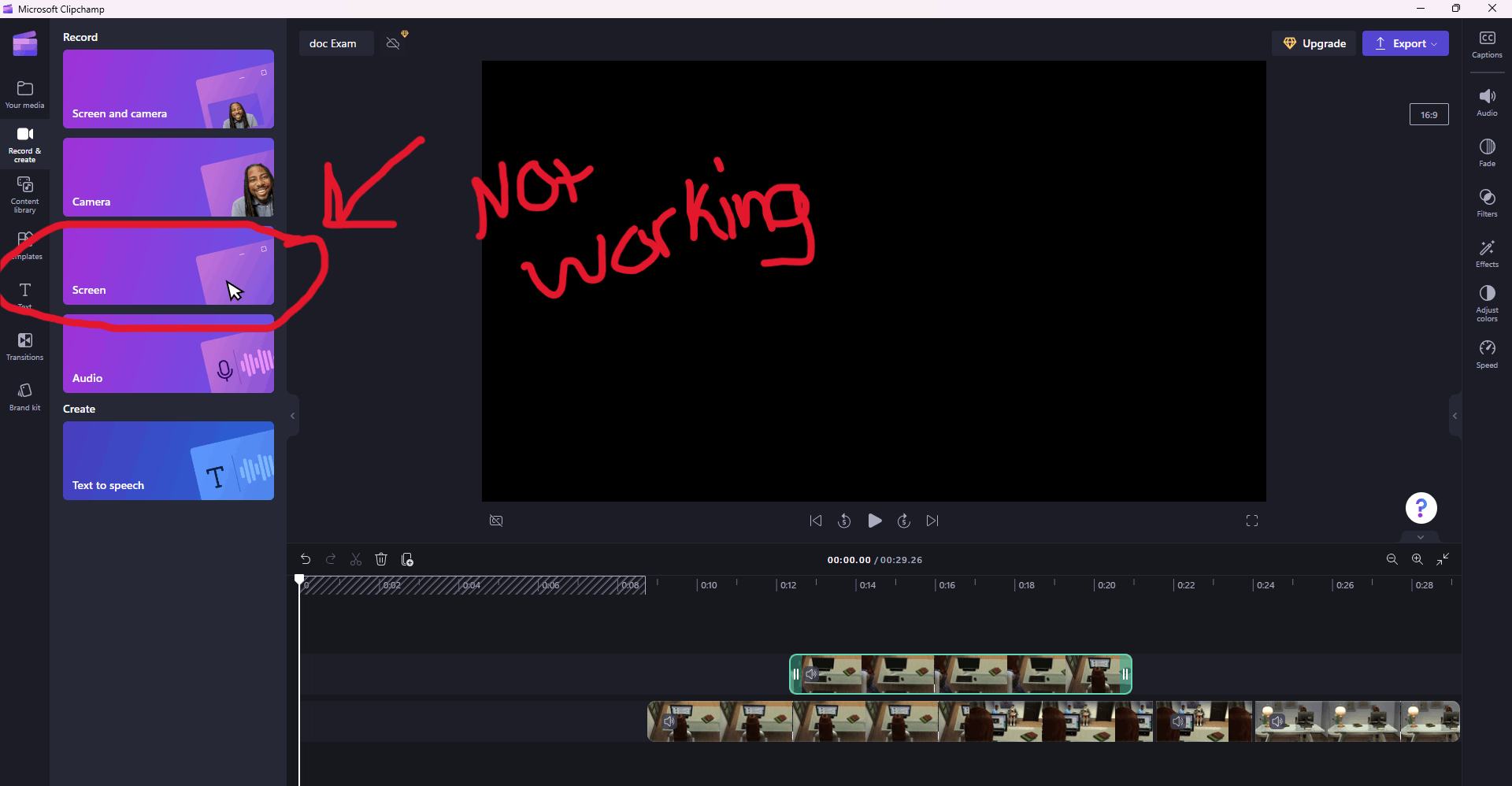Mute audio on the selected timeline clip

click(811, 674)
